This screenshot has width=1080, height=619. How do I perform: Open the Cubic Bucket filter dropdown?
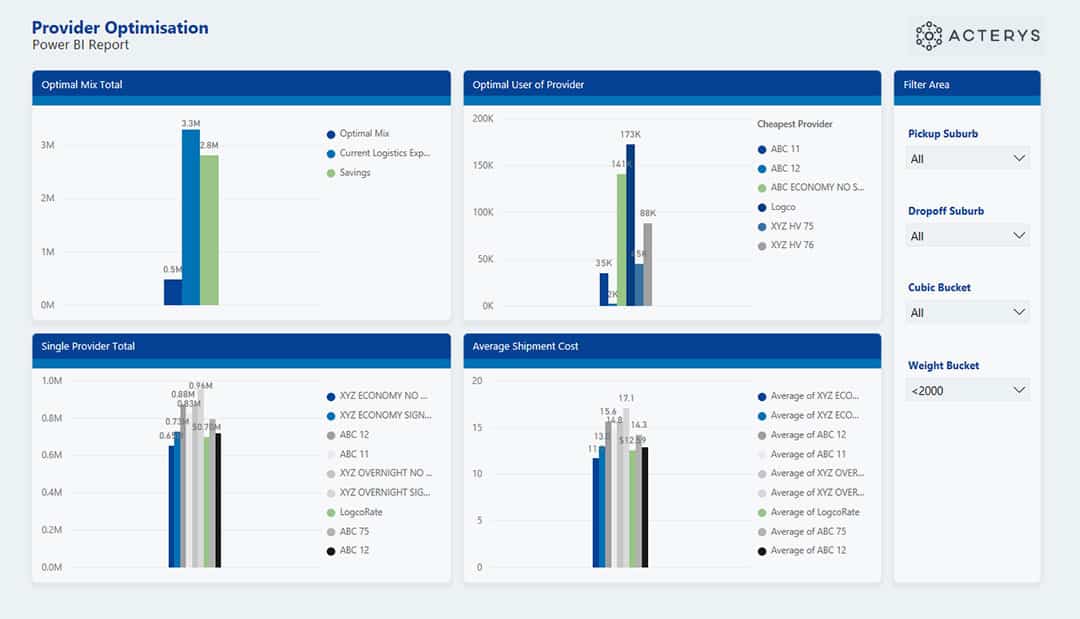click(x=968, y=312)
